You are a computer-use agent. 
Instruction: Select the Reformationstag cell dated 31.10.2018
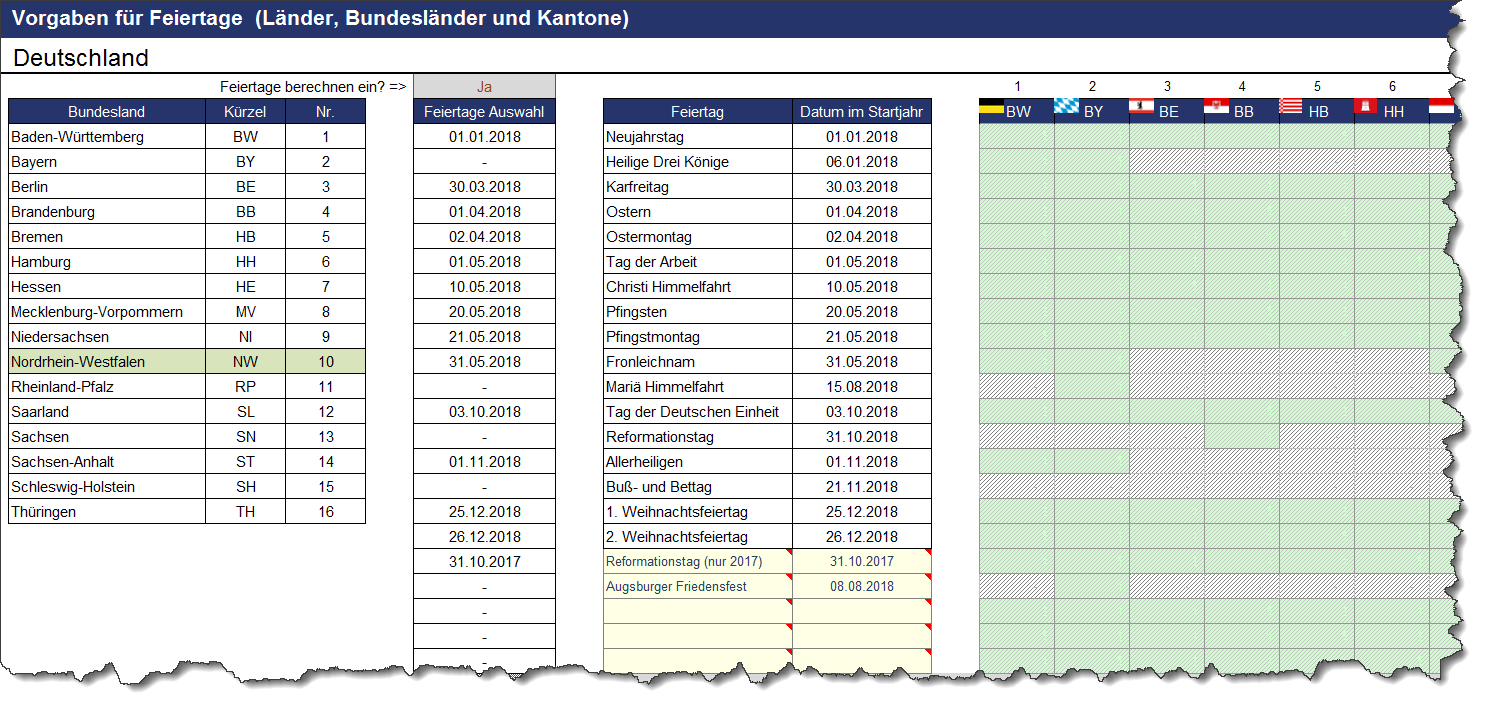click(x=698, y=436)
